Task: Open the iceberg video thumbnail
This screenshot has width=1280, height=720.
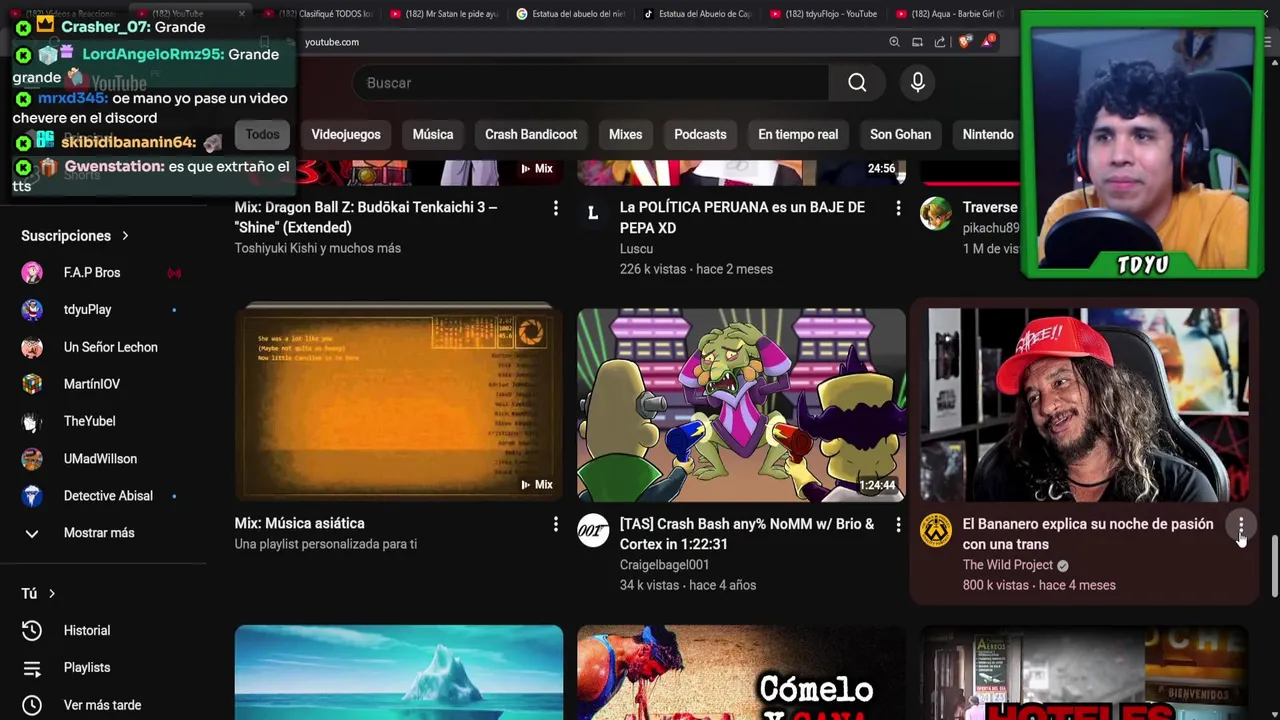Action: point(399,672)
